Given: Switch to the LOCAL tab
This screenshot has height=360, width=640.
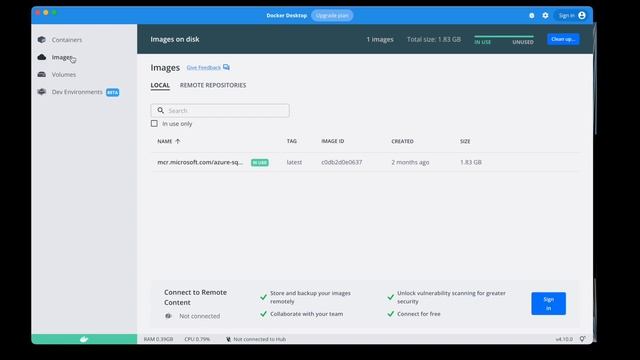Looking at the screenshot, I should (160, 85).
